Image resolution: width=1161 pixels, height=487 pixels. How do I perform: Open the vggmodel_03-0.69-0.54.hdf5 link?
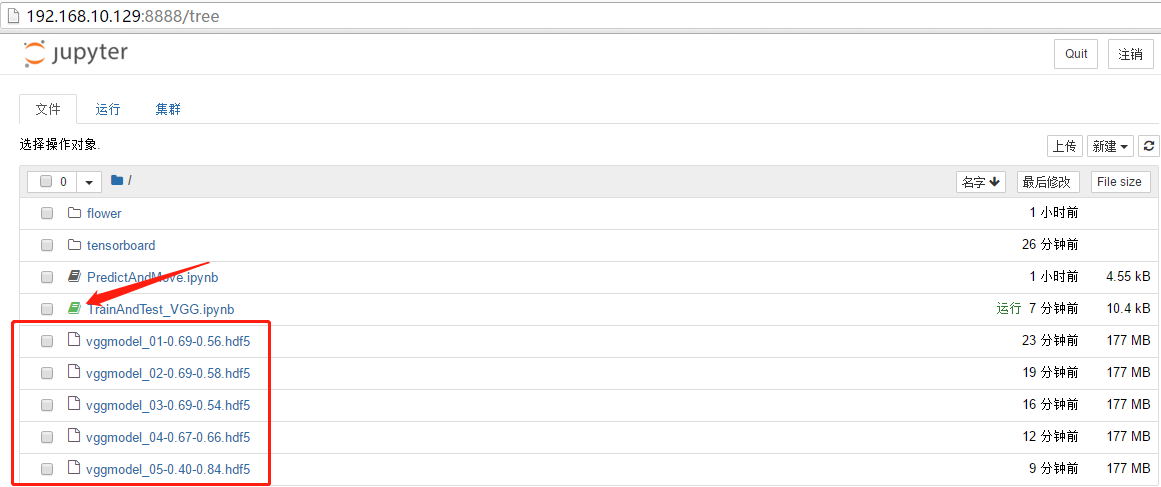click(x=168, y=405)
